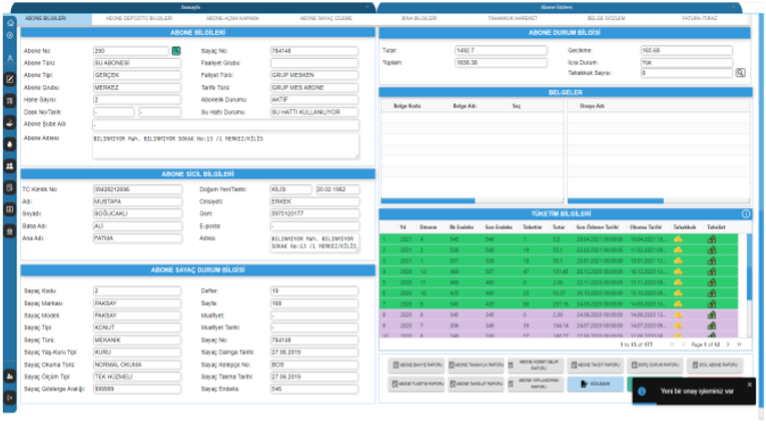Screen dimensions: 766x424
Task: Open the Fatura İtiraz tab
Action: click(x=701, y=18)
